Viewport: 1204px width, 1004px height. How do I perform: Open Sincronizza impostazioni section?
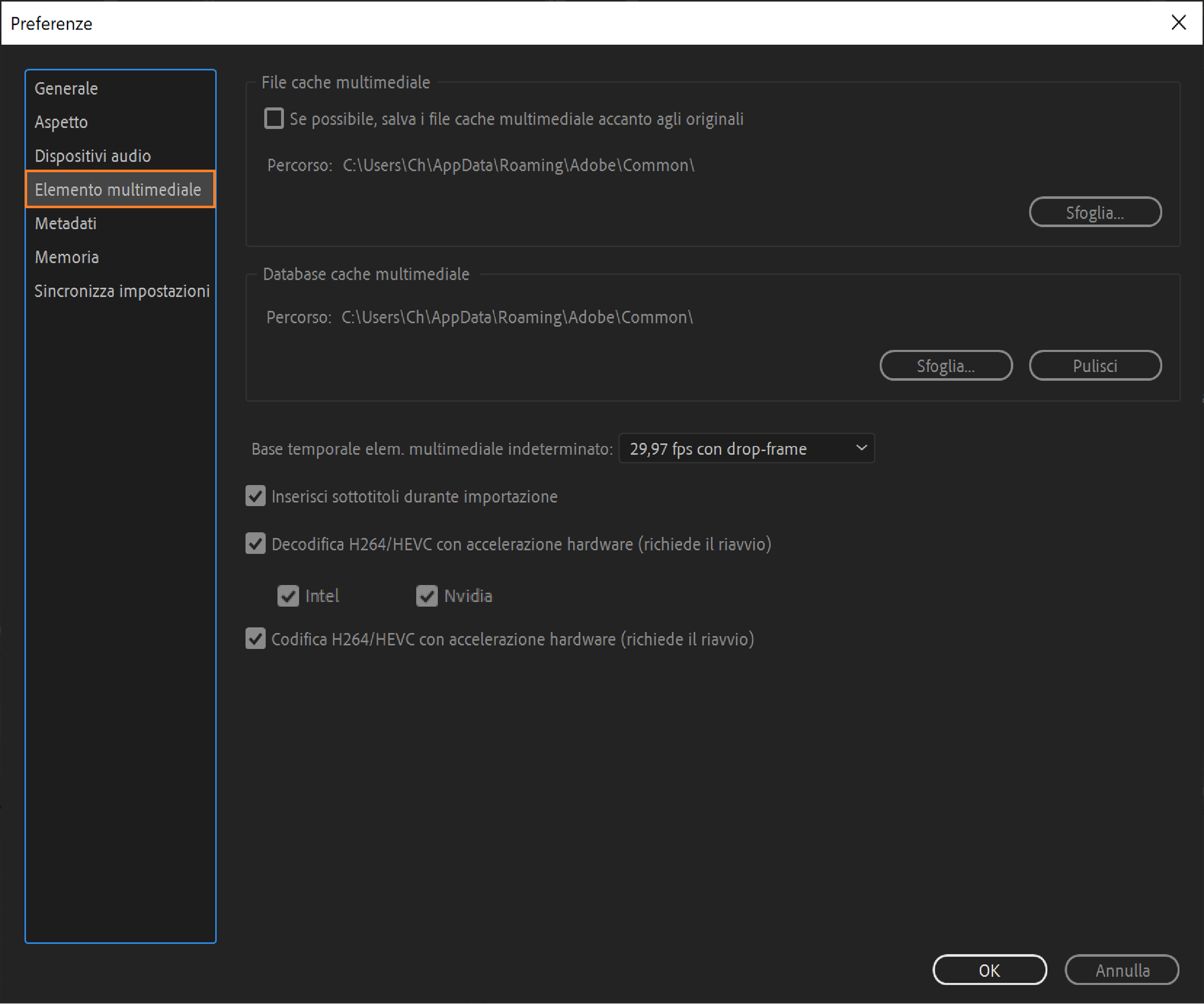[122, 291]
